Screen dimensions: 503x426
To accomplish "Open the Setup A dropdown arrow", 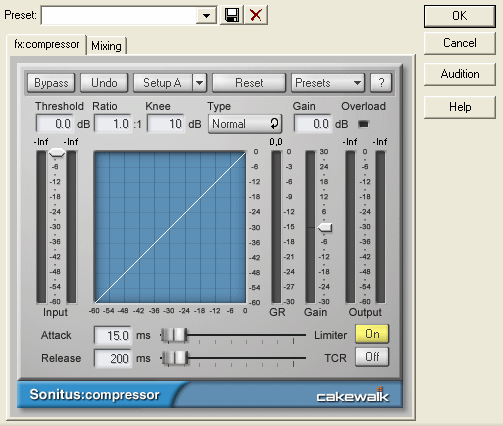I will (x=200, y=83).
